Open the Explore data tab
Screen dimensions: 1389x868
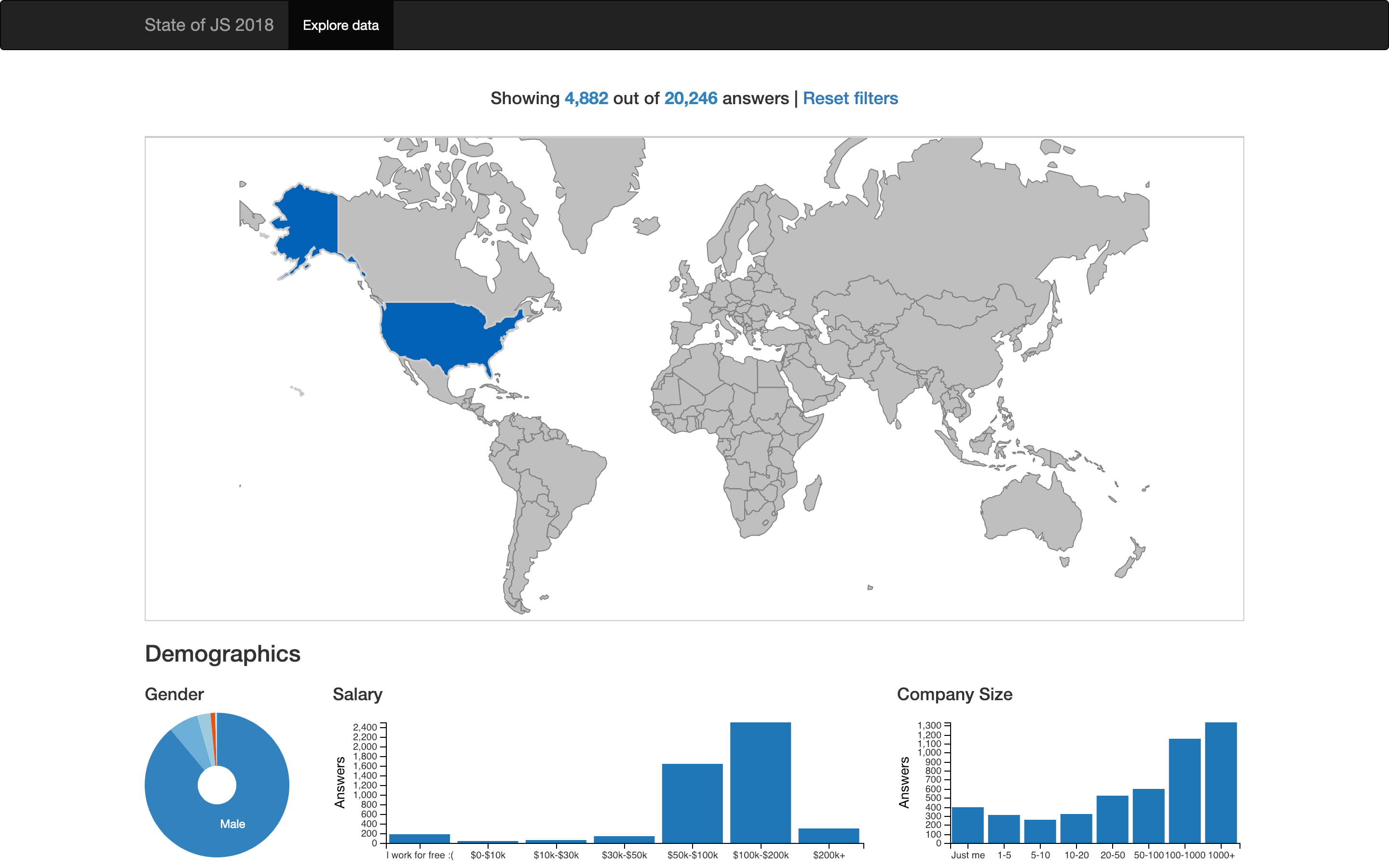[341, 25]
